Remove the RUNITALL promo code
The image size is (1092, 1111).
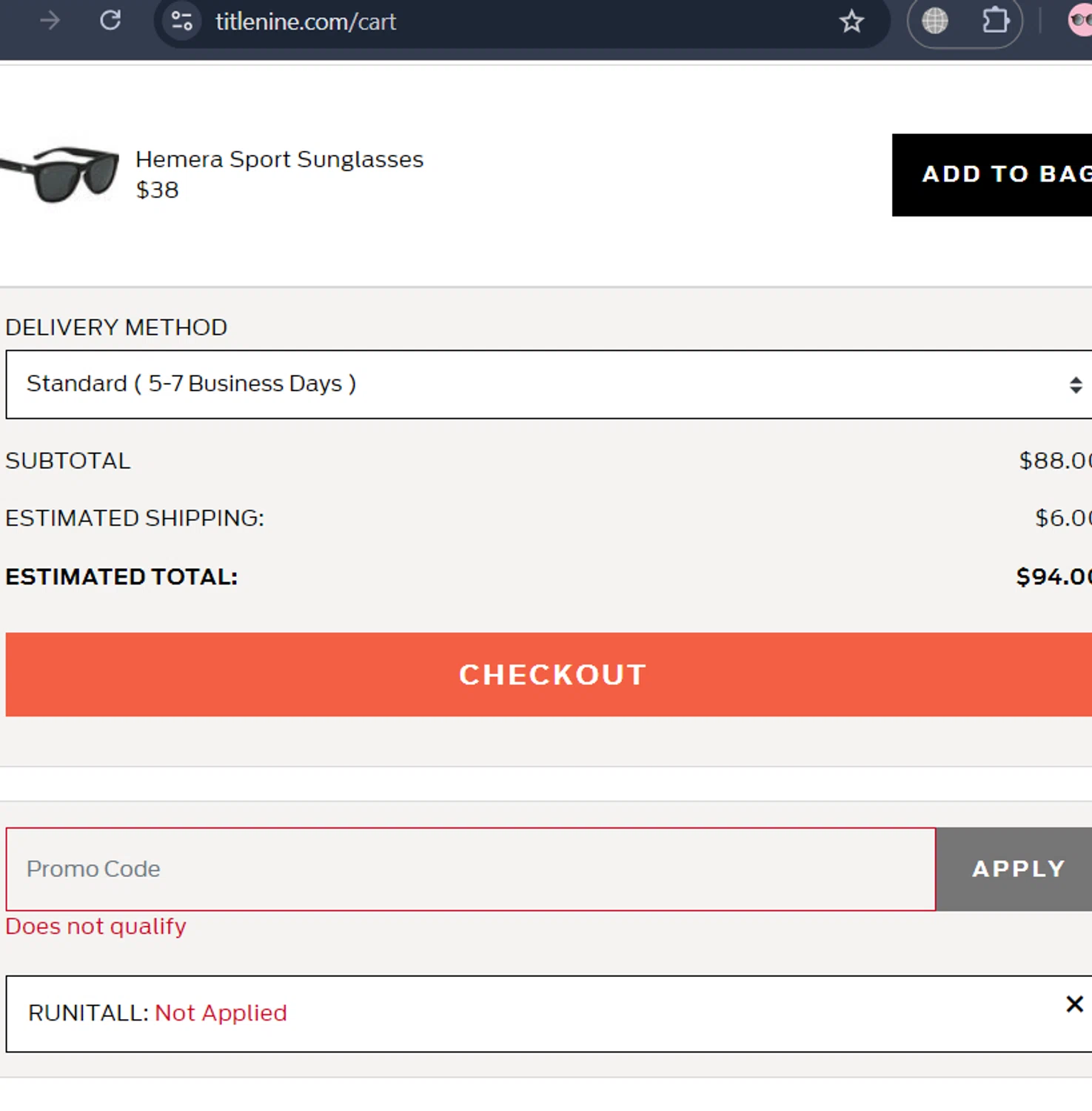coord(1074,1004)
